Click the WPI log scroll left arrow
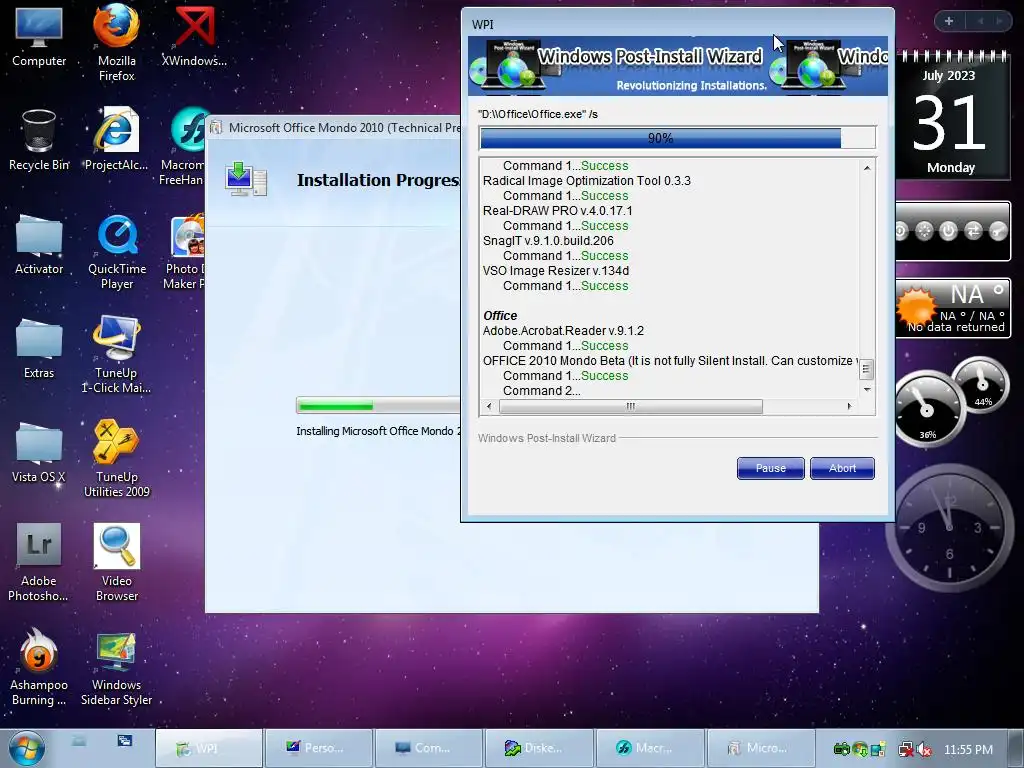This screenshot has width=1024, height=768. coord(489,406)
